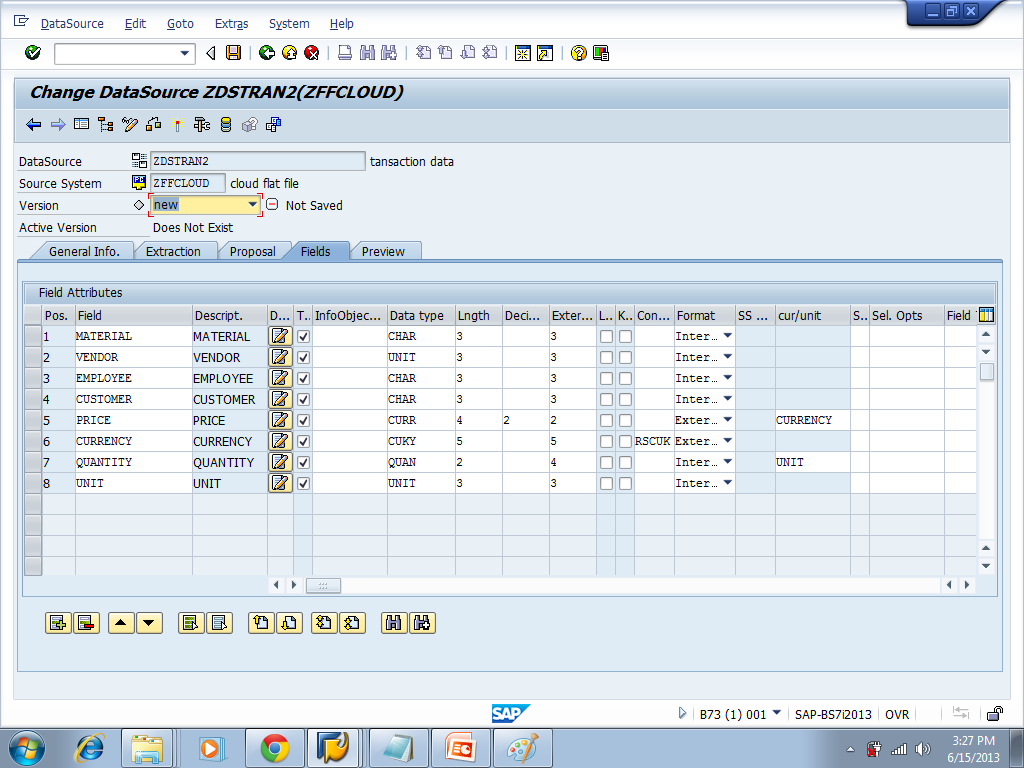Viewport: 1024px width, 768px height.
Task: Click the cur/unit column header
Action: point(812,315)
